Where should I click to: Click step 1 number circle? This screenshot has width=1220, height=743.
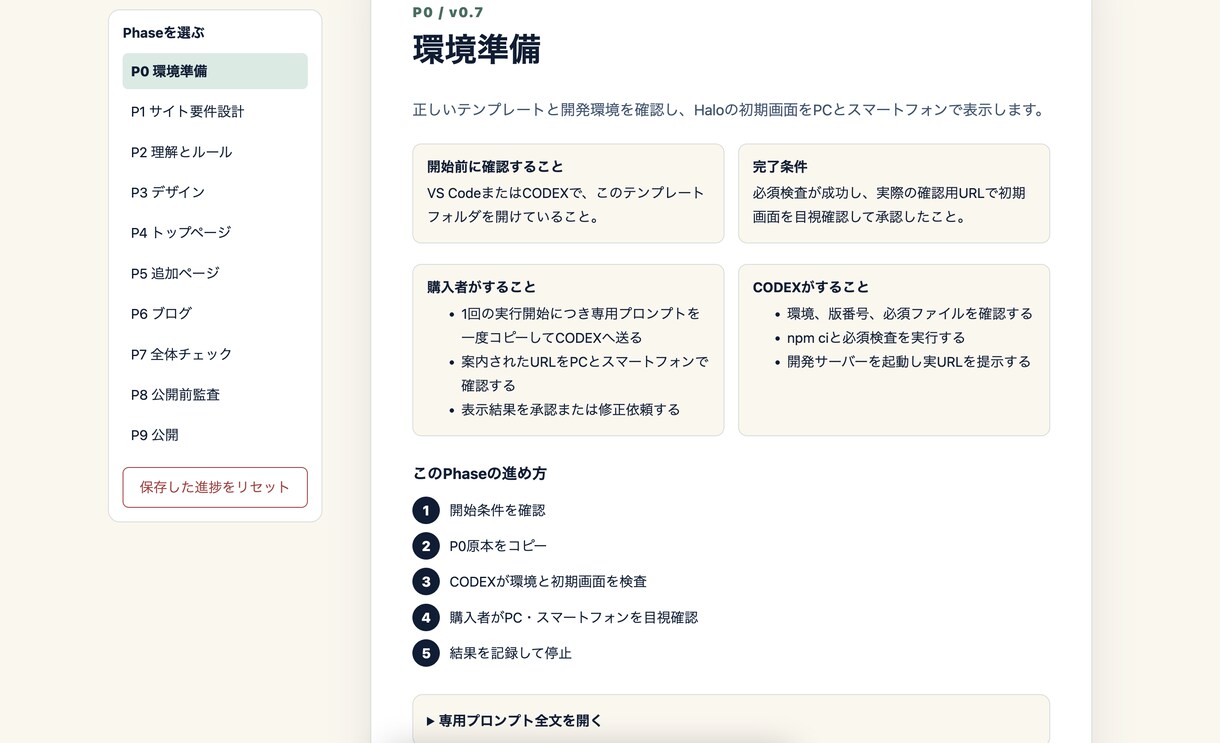pyautogui.click(x=426, y=510)
